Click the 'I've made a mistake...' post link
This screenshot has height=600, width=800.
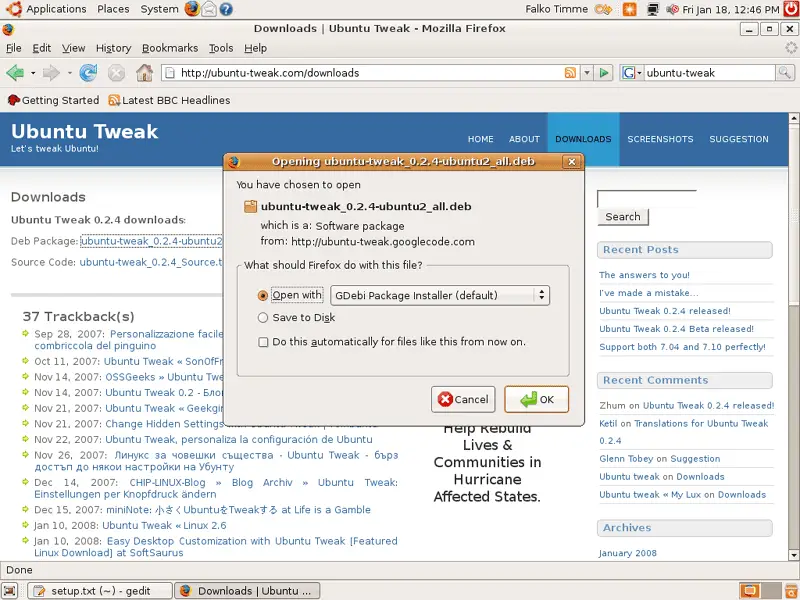tap(648, 293)
